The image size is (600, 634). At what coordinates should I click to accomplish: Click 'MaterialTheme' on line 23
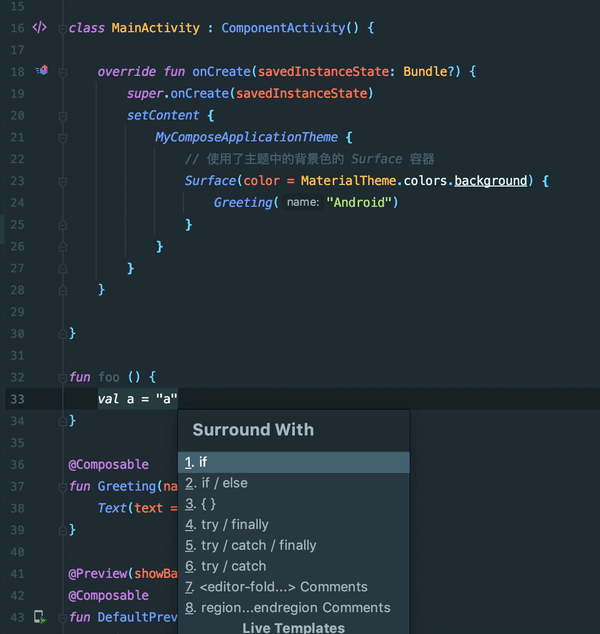(348, 181)
